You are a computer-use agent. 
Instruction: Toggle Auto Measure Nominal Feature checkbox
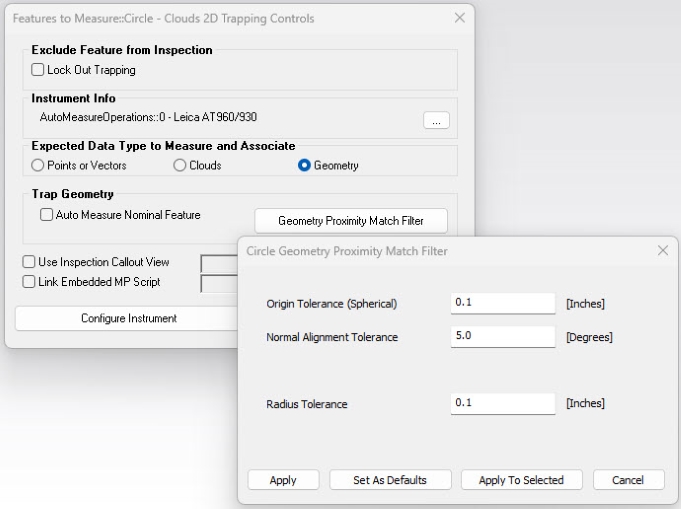[x=47, y=214]
